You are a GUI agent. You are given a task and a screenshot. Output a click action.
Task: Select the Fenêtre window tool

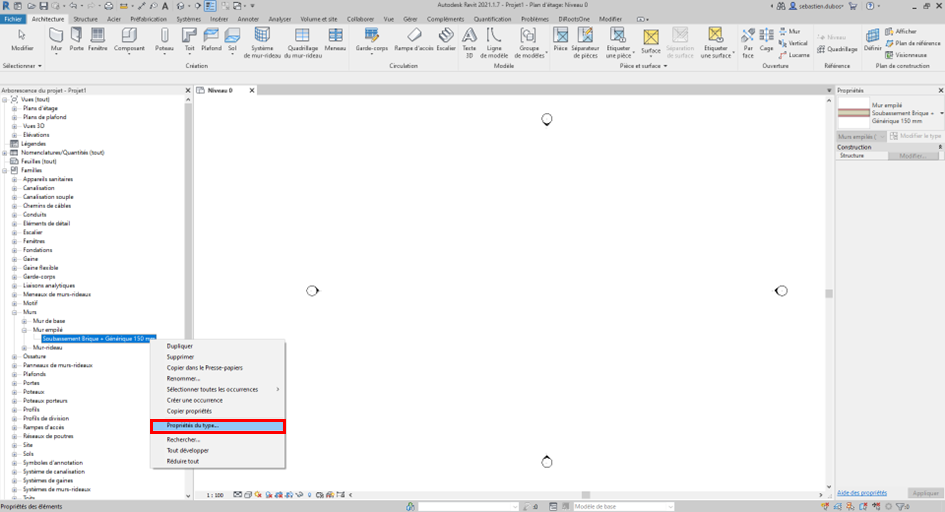[x=98, y=39]
